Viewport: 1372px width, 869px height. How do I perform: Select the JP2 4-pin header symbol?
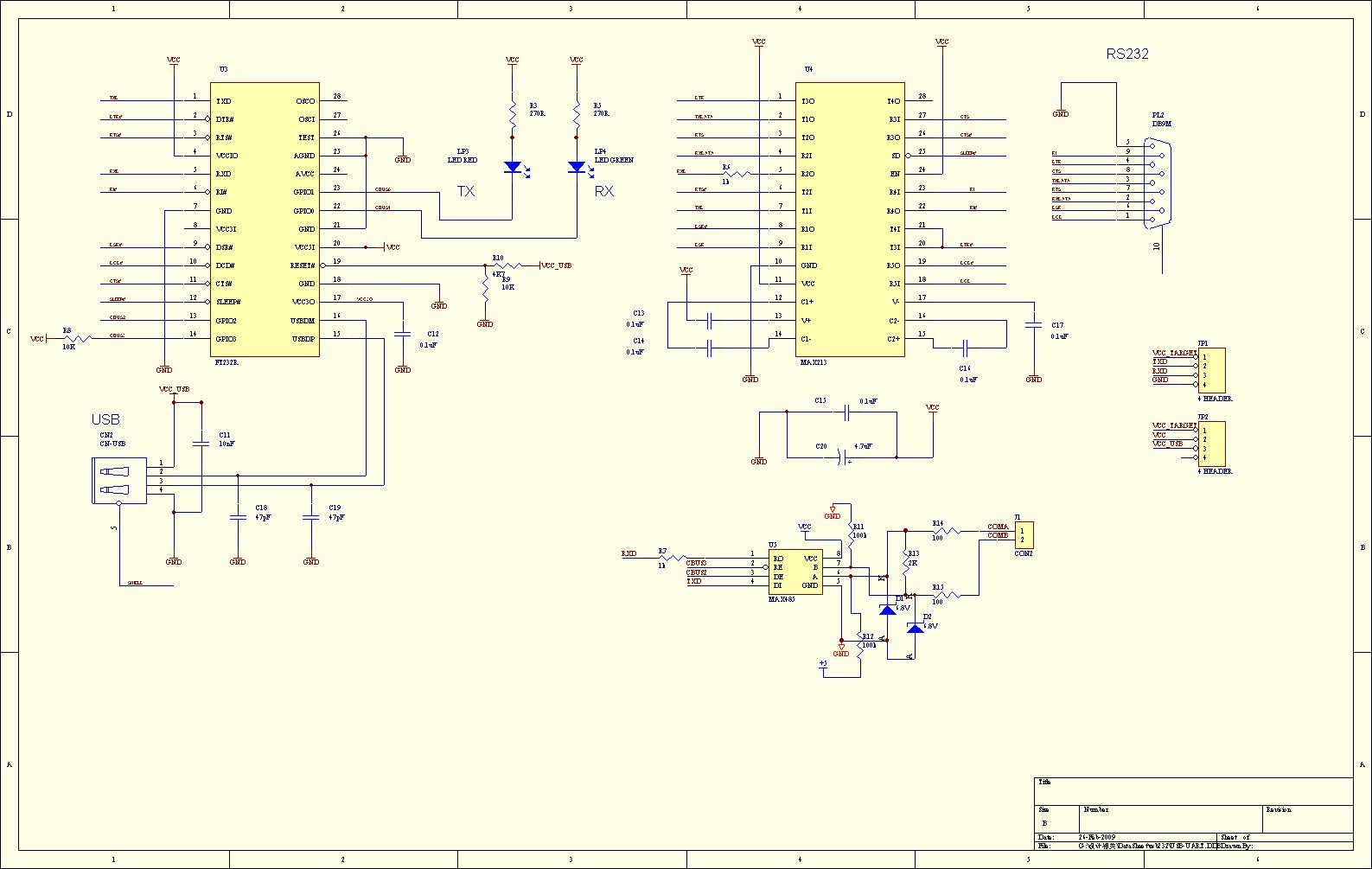pyautogui.click(x=1212, y=444)
